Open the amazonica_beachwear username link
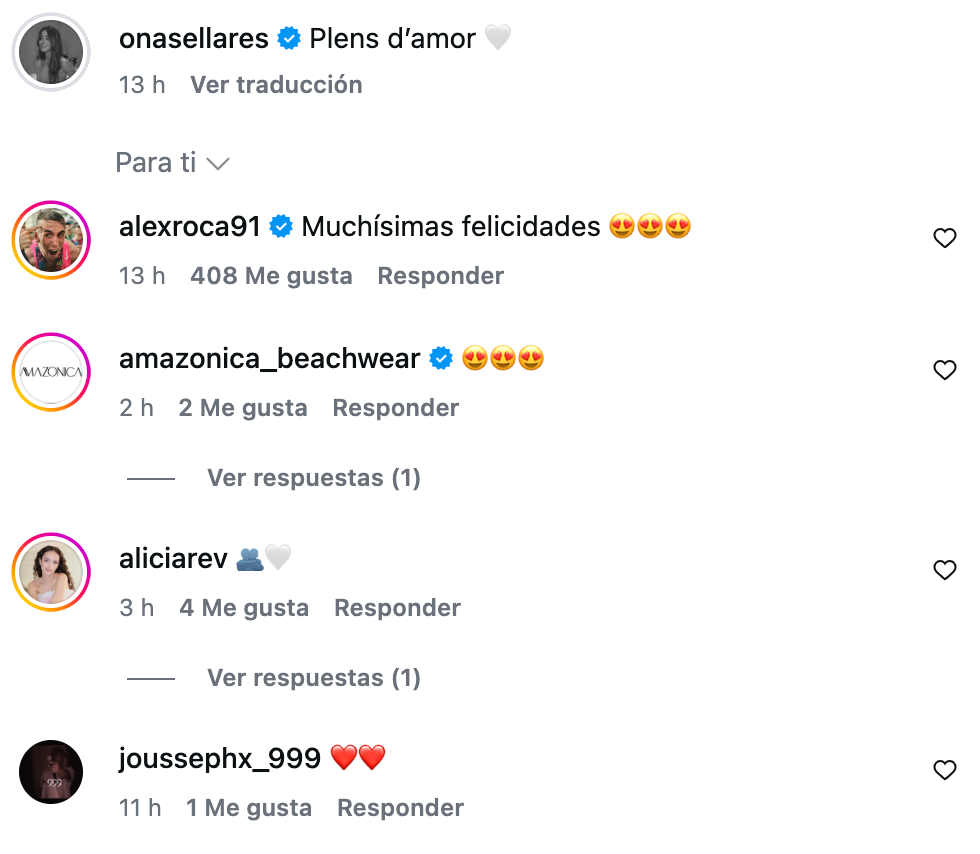Viewport: 980px width, 854px height. coord(269,359)
